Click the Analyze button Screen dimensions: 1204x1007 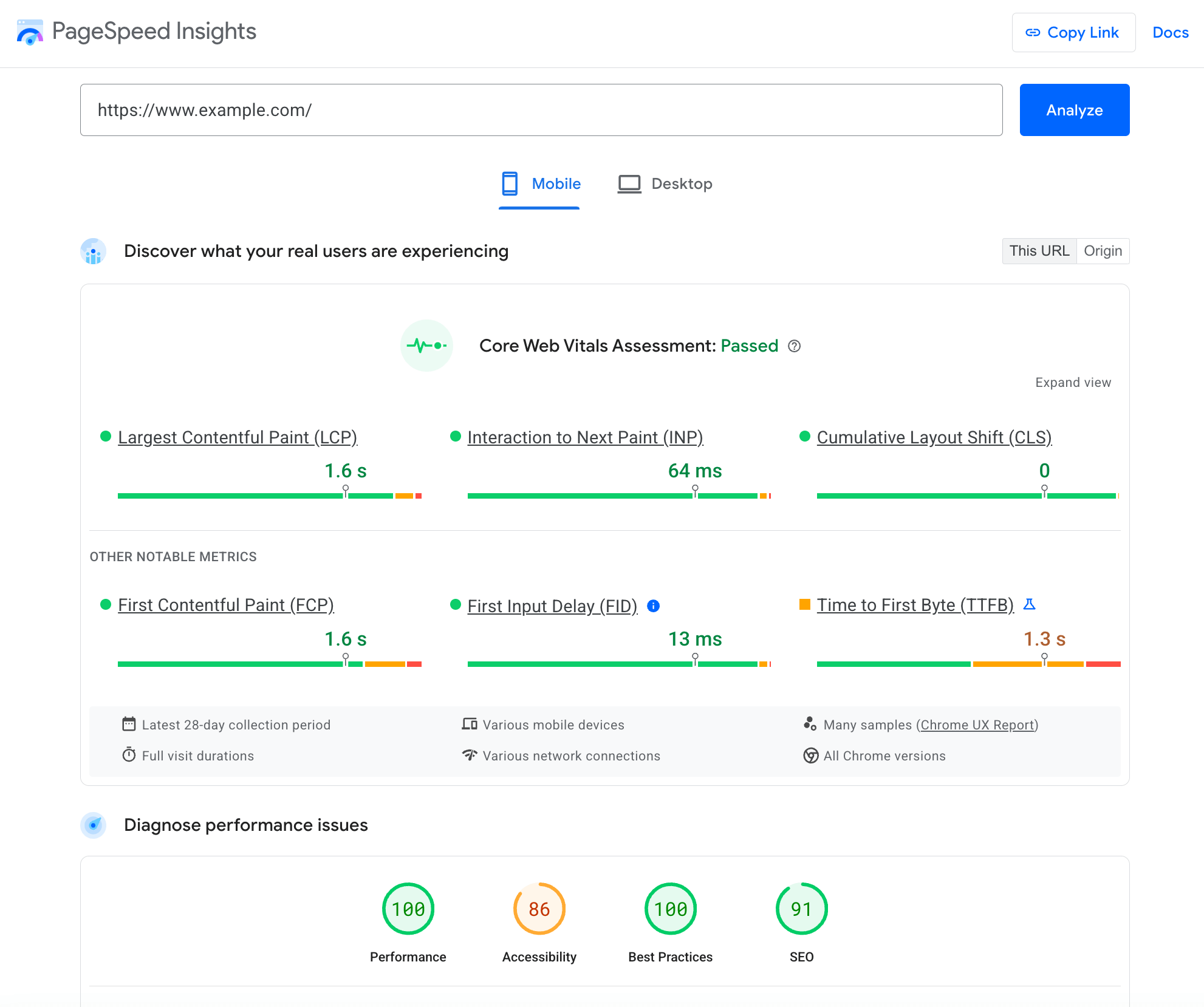pyautogui.click(x=1075, y=110)
